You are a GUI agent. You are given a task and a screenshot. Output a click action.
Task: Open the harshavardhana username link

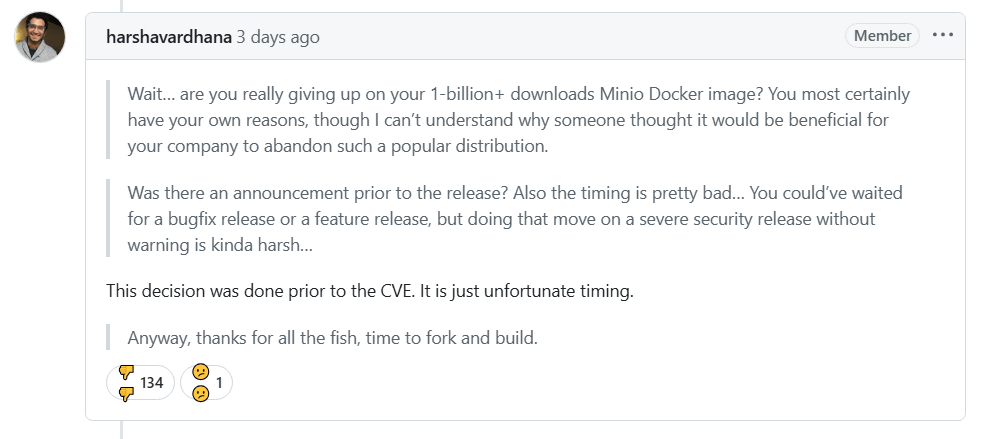168,37
